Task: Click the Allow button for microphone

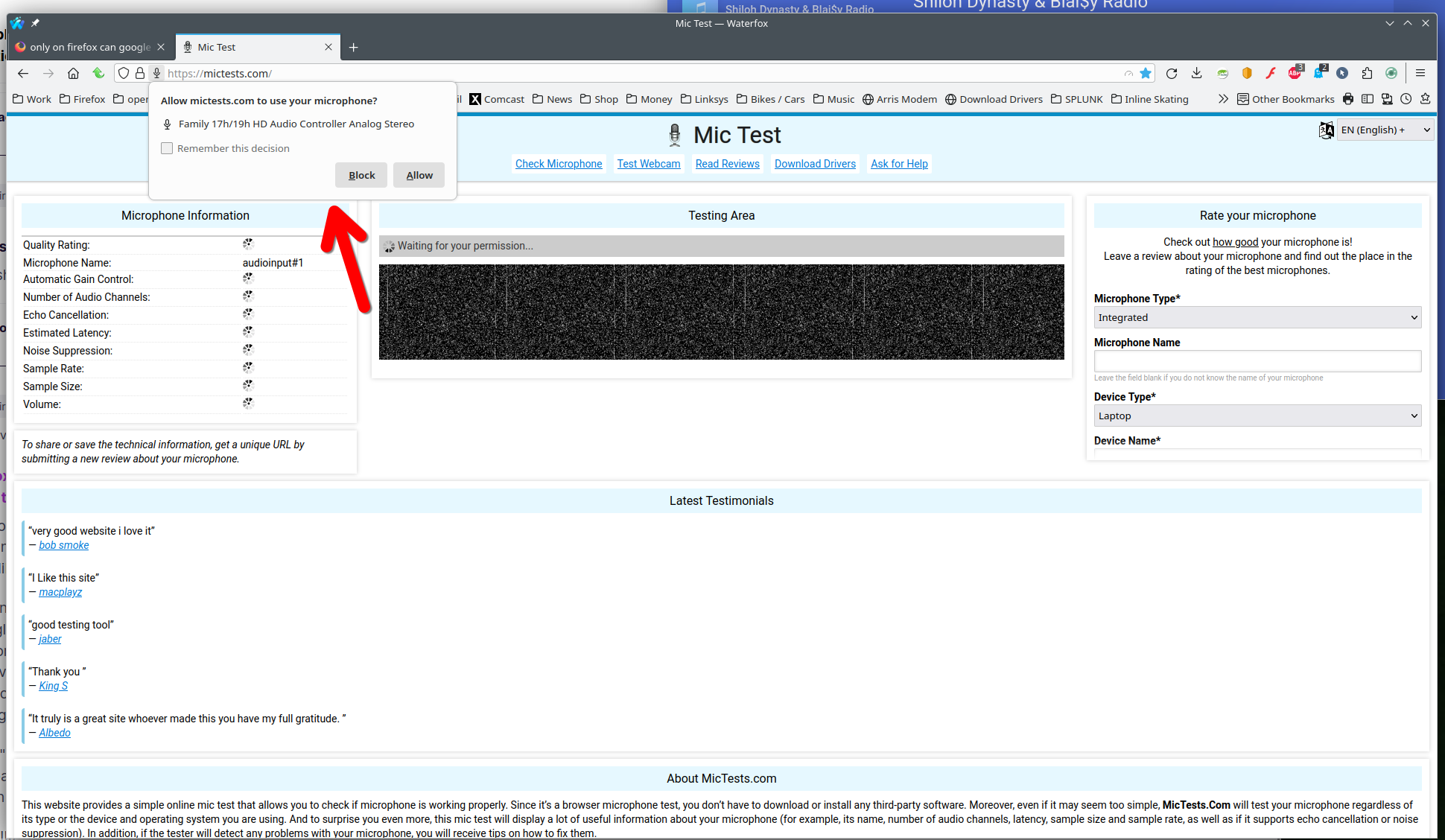Action: pyautogui.click(x=419, y=175)
